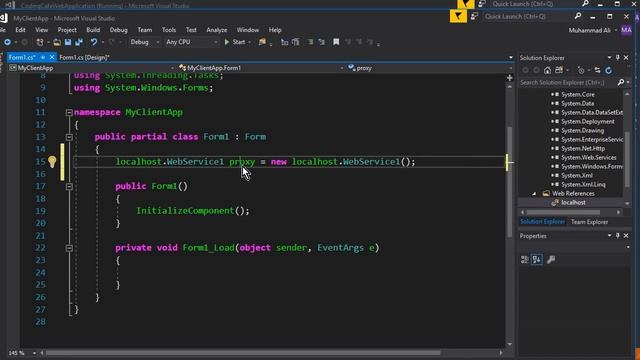Open the Build menu
The width and height of the screenshot is (640, 360).
pyautogui.click(x=93, y=30)
